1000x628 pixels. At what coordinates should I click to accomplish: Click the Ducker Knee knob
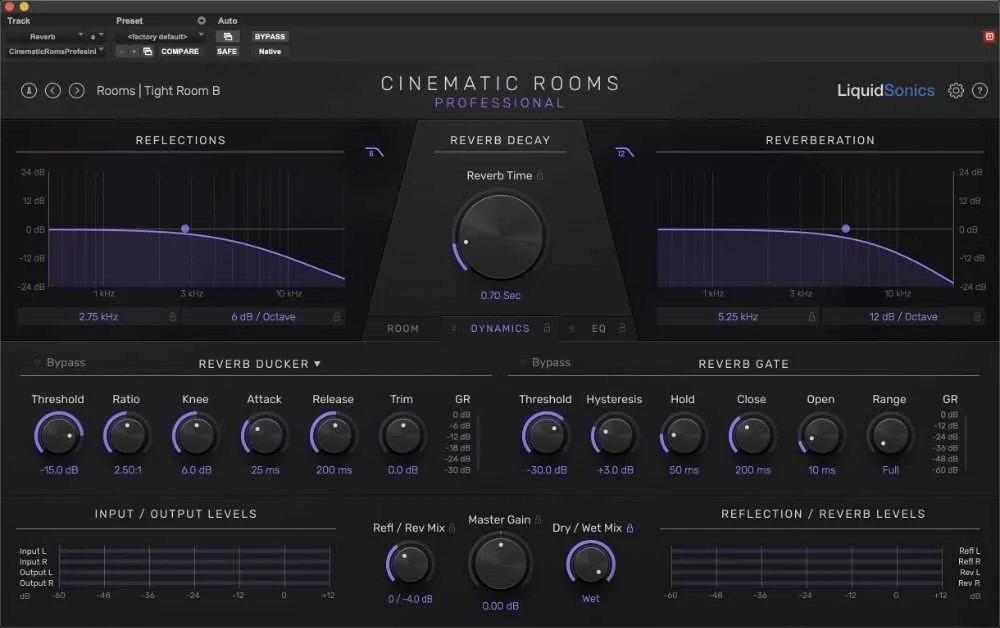click(196, 435)
